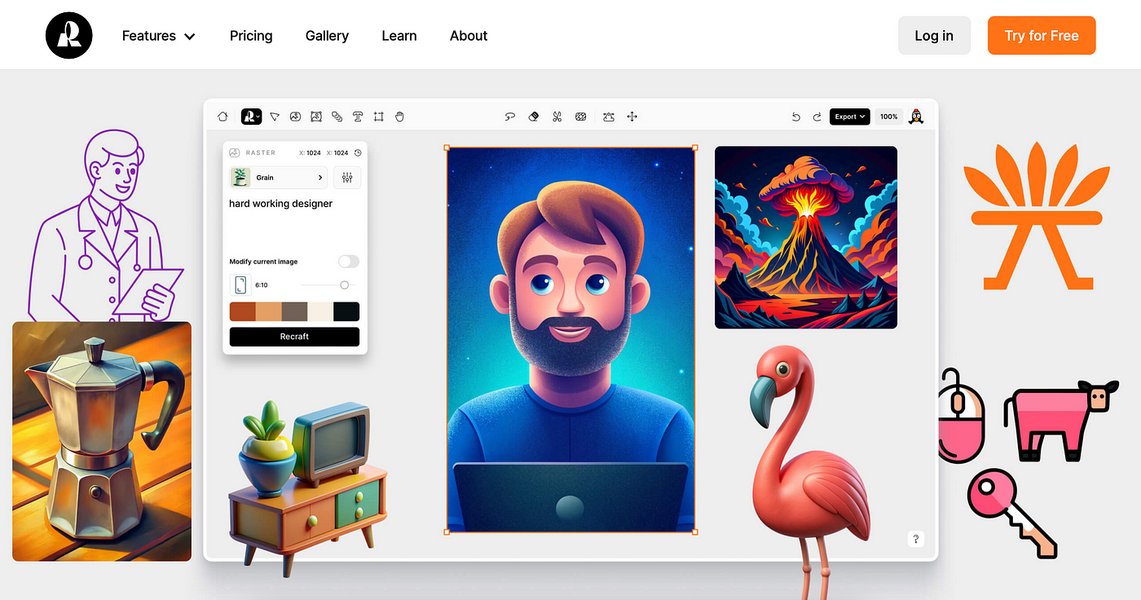
Task: Click the Try for Free button
Action: [1041, 35]
